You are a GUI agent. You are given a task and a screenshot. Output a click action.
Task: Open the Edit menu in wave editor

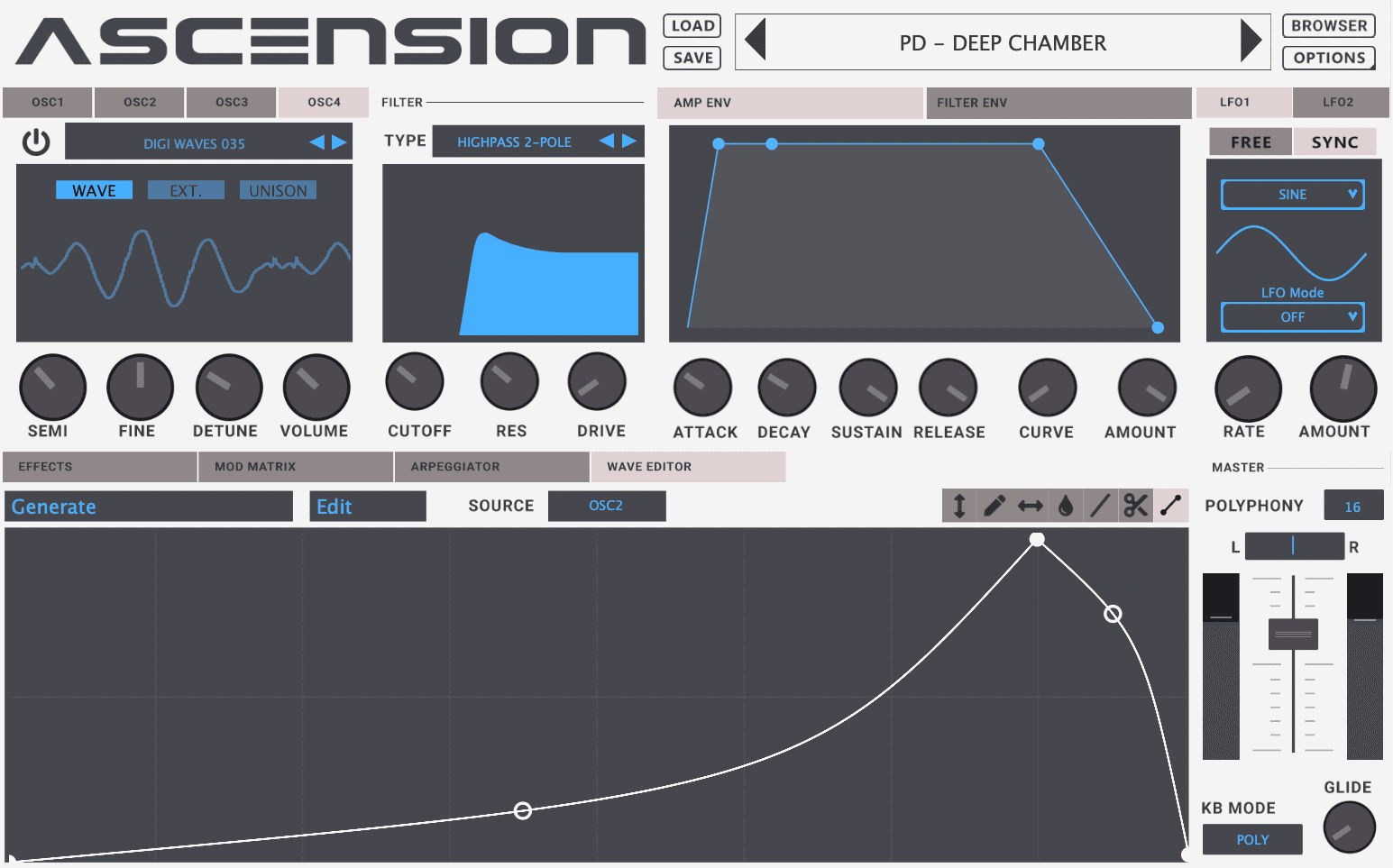click(x=368, y=507)
